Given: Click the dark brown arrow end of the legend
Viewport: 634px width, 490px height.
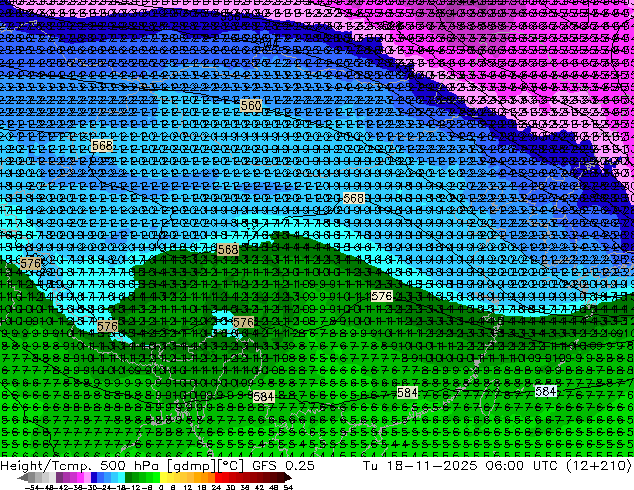Looking at the screenshot, I should [x=287, y=477].
